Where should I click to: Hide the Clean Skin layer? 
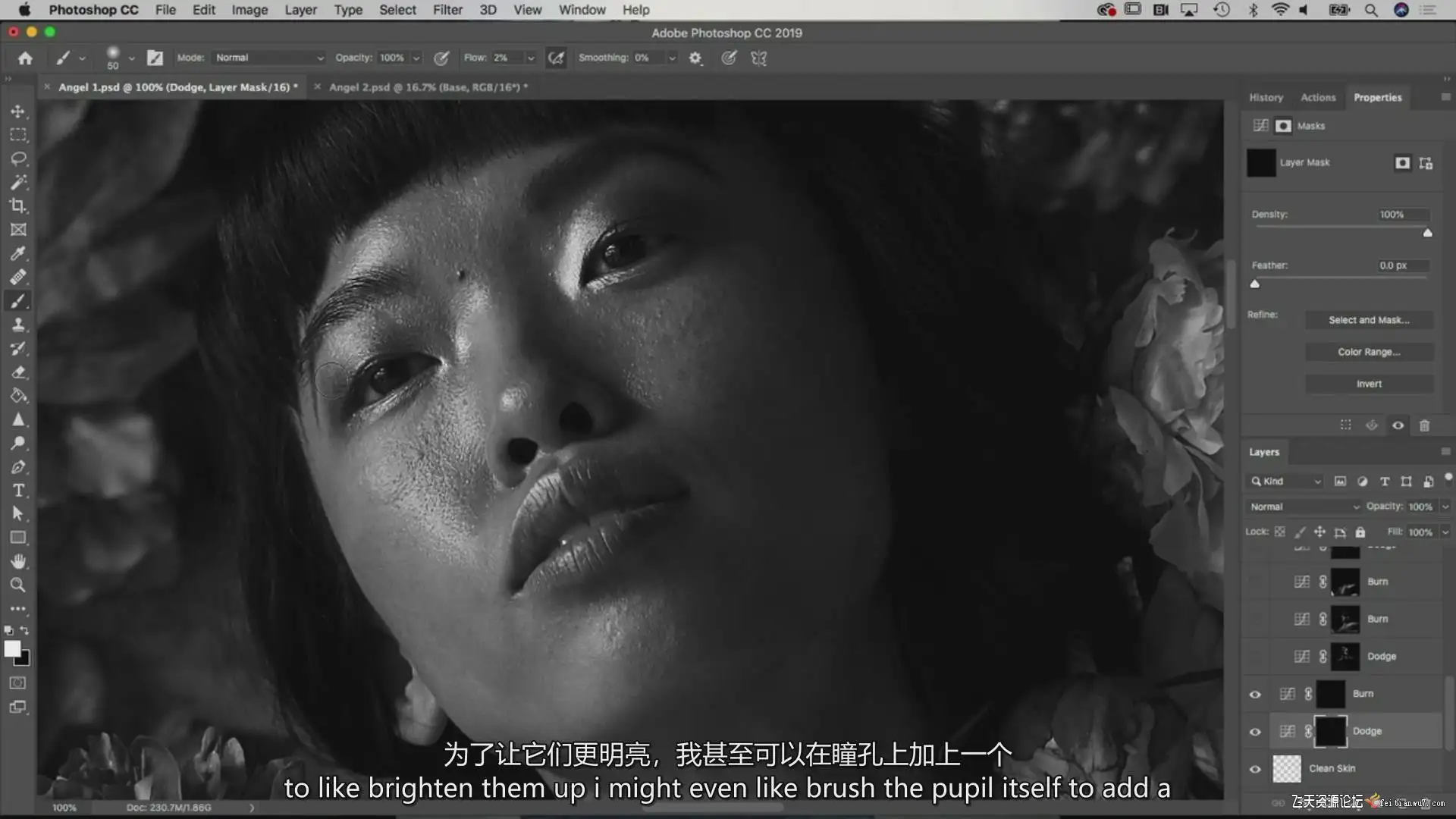pyautogui.click(x=1255, y=769)
